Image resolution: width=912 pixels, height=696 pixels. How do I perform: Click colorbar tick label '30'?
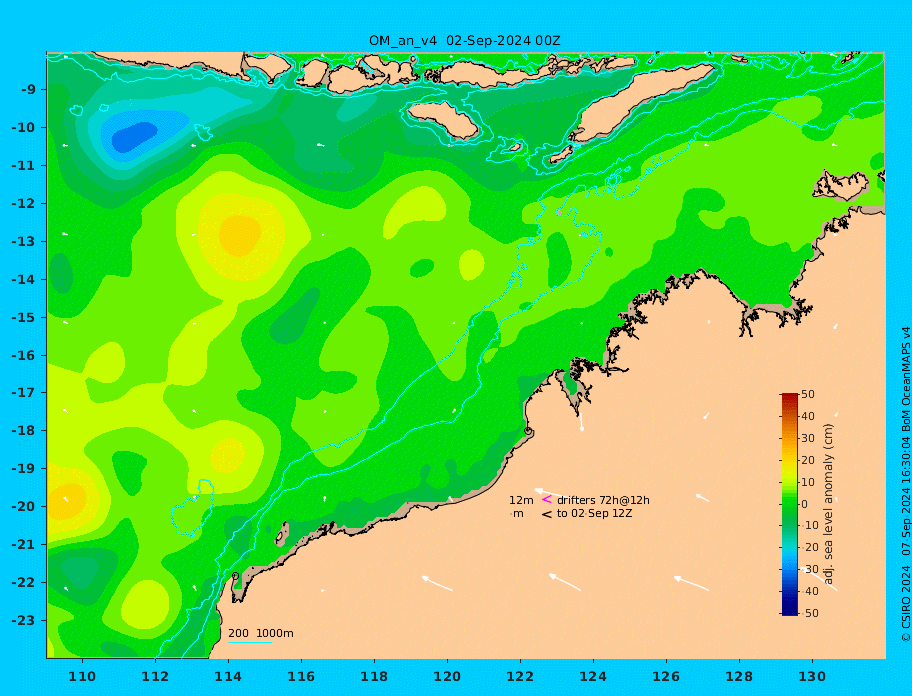coord(808,438)
